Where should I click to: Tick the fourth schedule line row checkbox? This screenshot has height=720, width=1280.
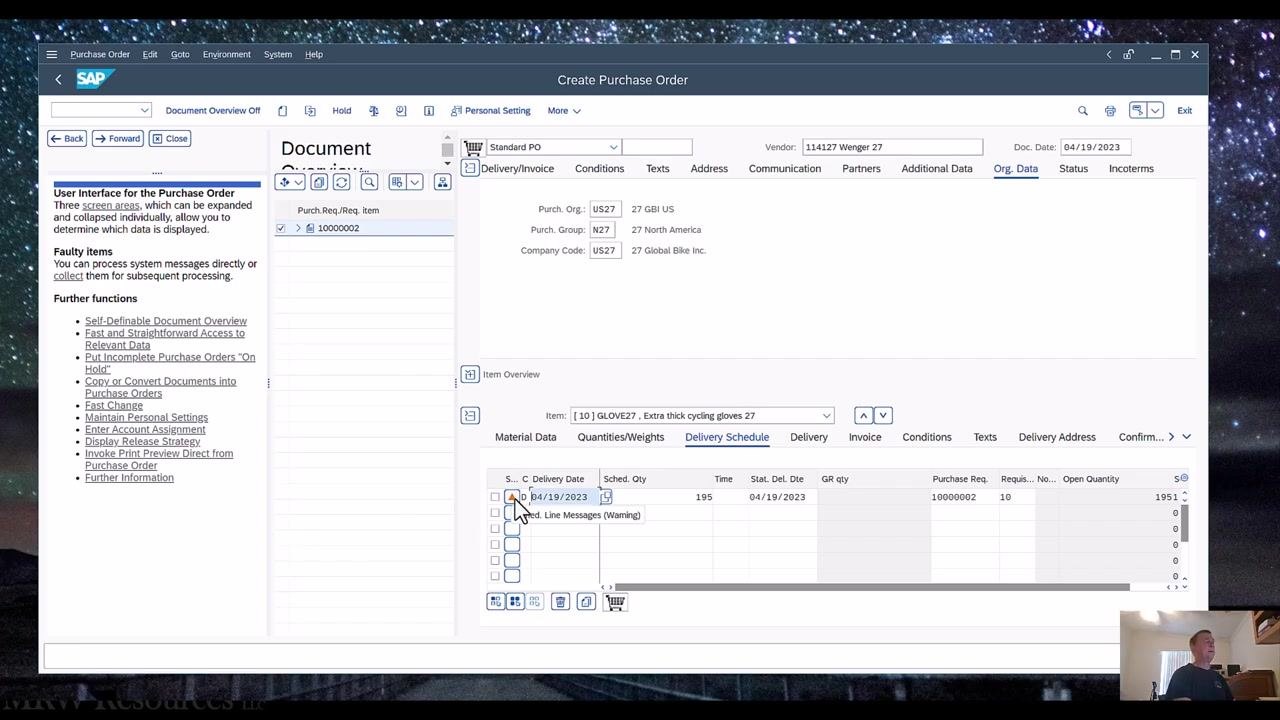(495, 545)
